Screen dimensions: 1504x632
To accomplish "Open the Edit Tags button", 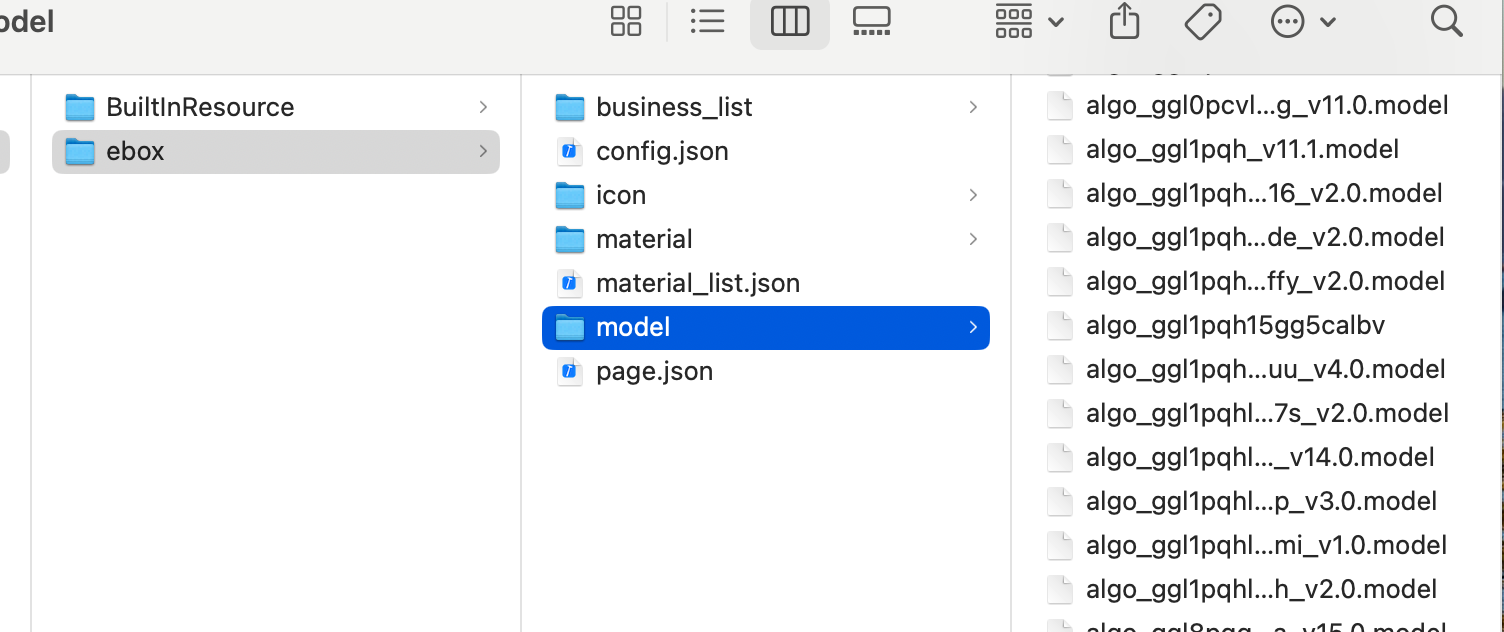I will click(x=1203, y=21).
